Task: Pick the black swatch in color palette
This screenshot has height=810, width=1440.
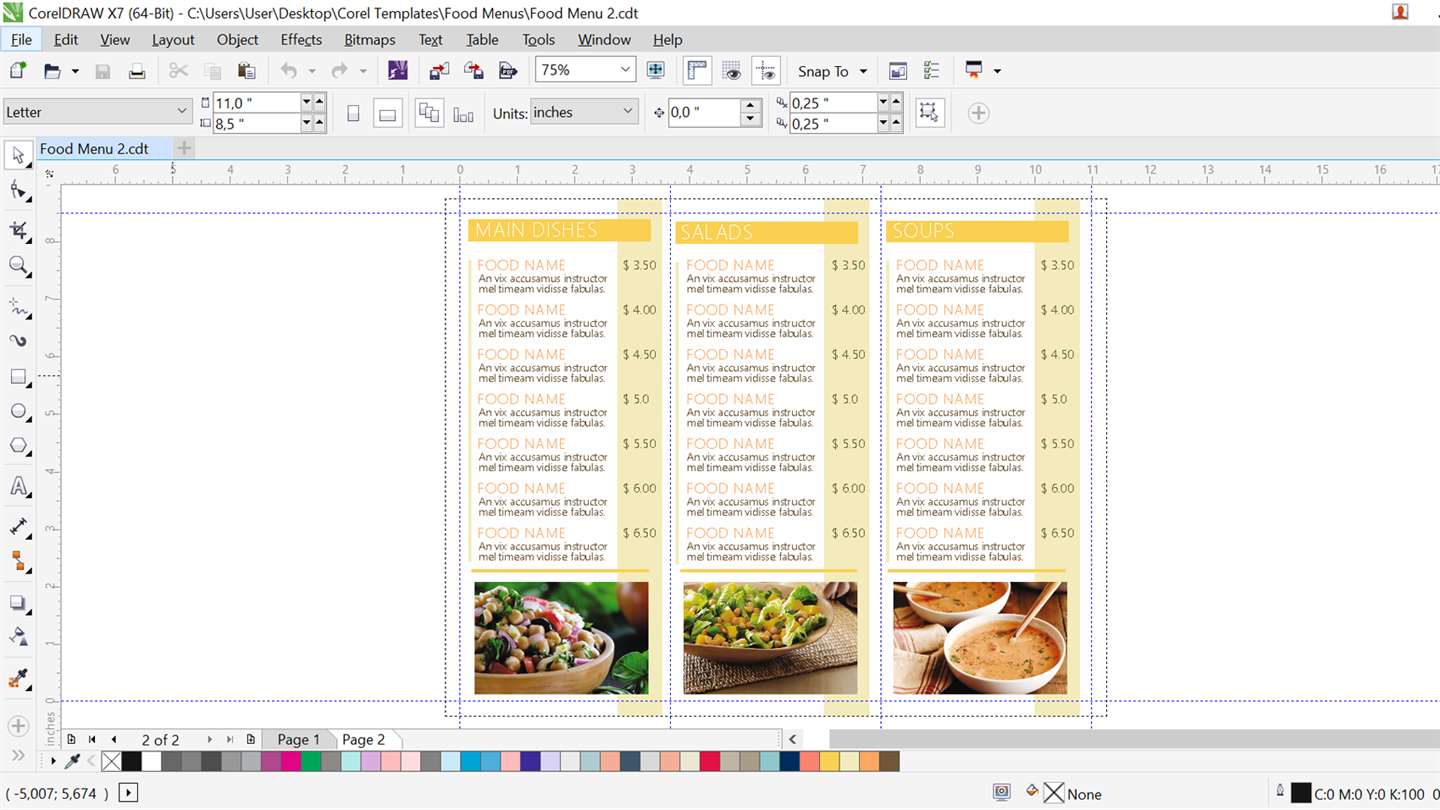Action: [131, 762]
